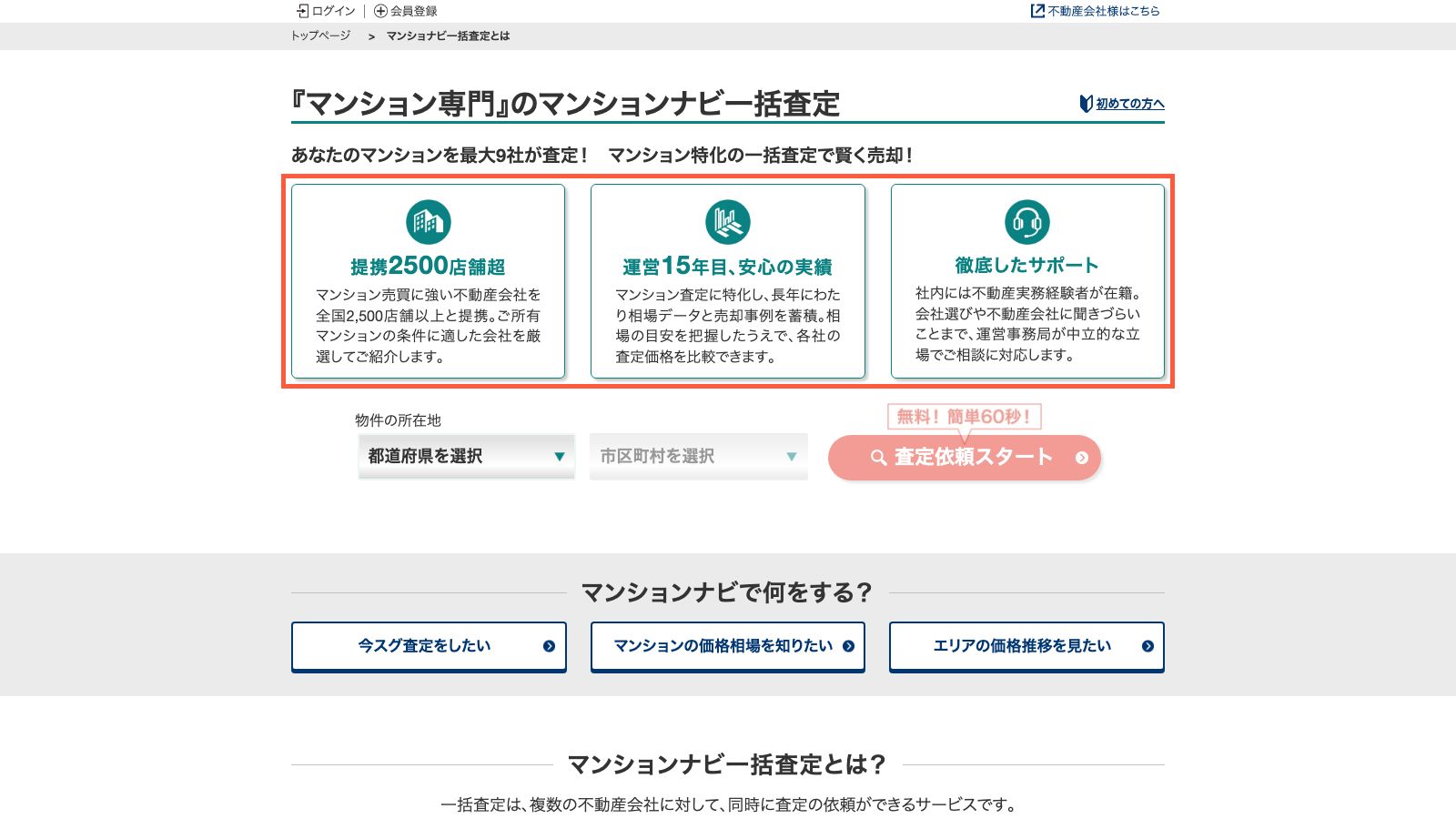Screen dimensions: 1456x819
Task: Click the 物件の所在地 label
Action: coord(398,420)
